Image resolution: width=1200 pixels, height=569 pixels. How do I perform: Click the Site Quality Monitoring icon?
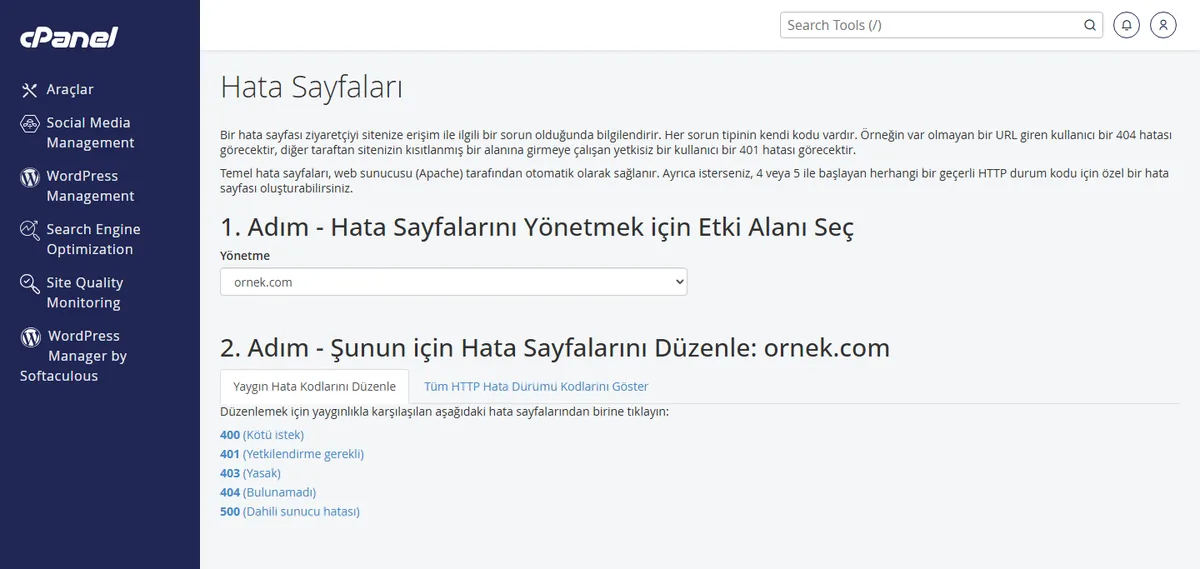click(30, 284)
